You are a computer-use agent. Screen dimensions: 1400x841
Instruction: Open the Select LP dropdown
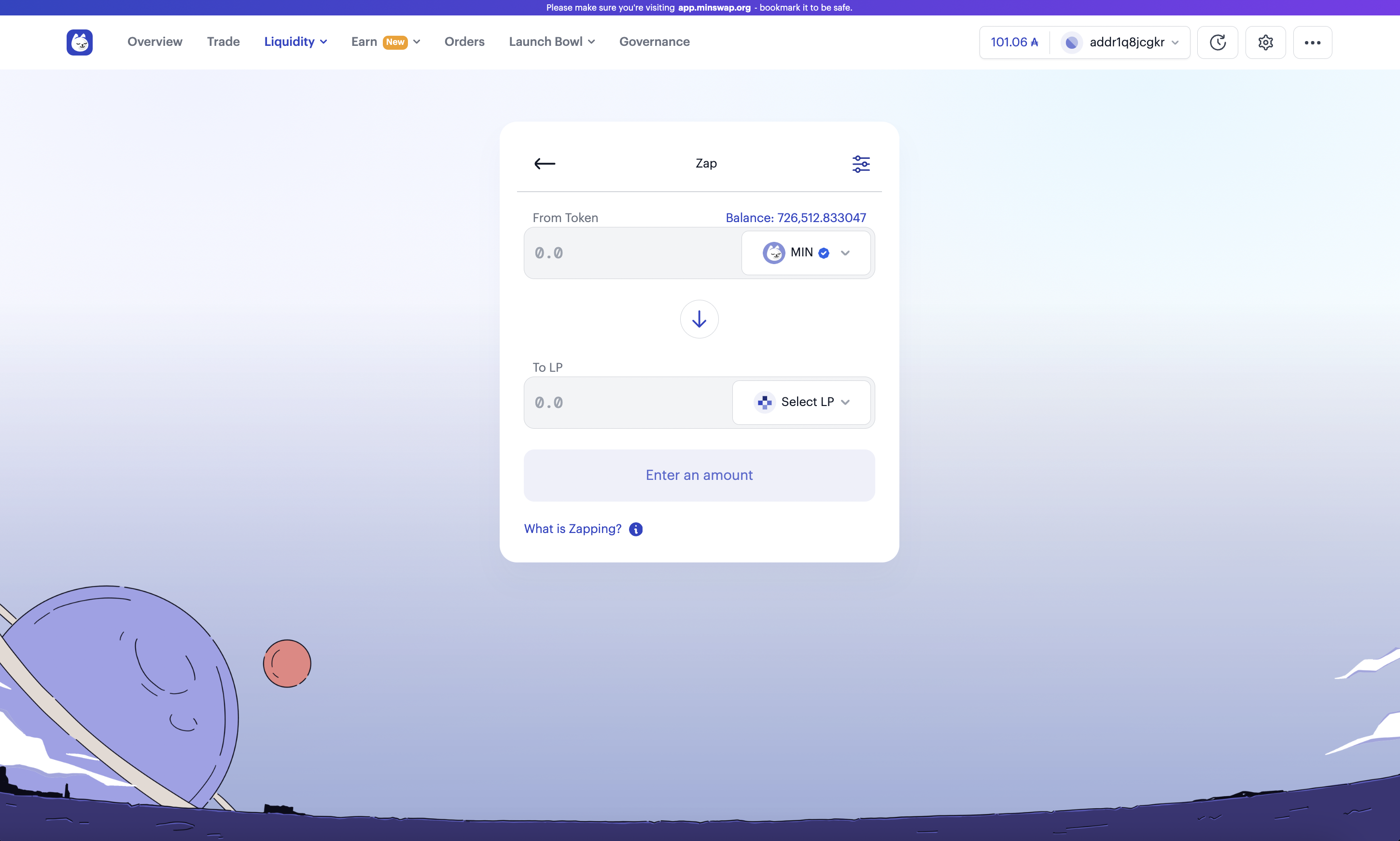tap(801, 402)
